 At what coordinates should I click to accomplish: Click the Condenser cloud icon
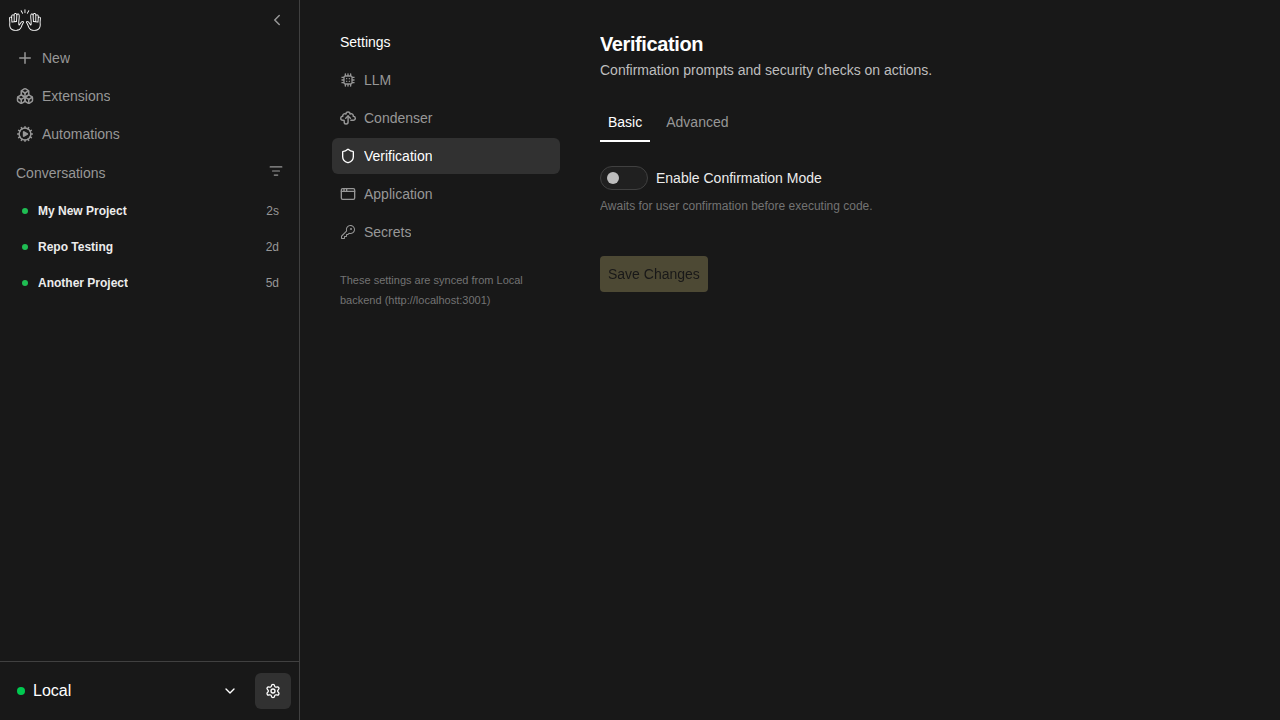(x=348, y=118)
